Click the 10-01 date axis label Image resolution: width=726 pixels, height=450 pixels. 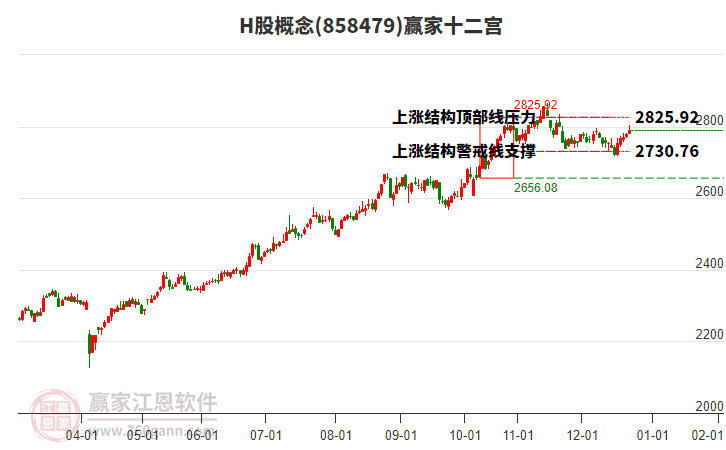click(x=465, y=435)
